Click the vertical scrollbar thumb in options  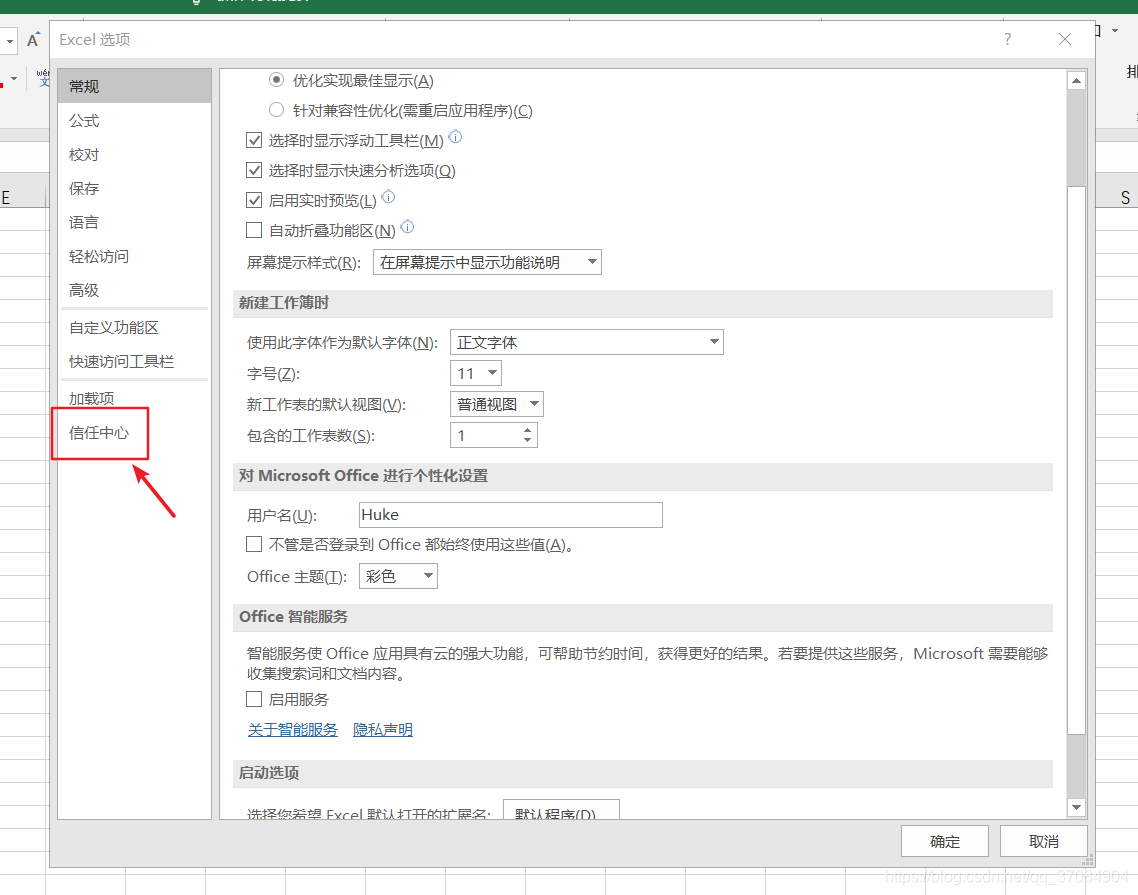[1076, 460]
